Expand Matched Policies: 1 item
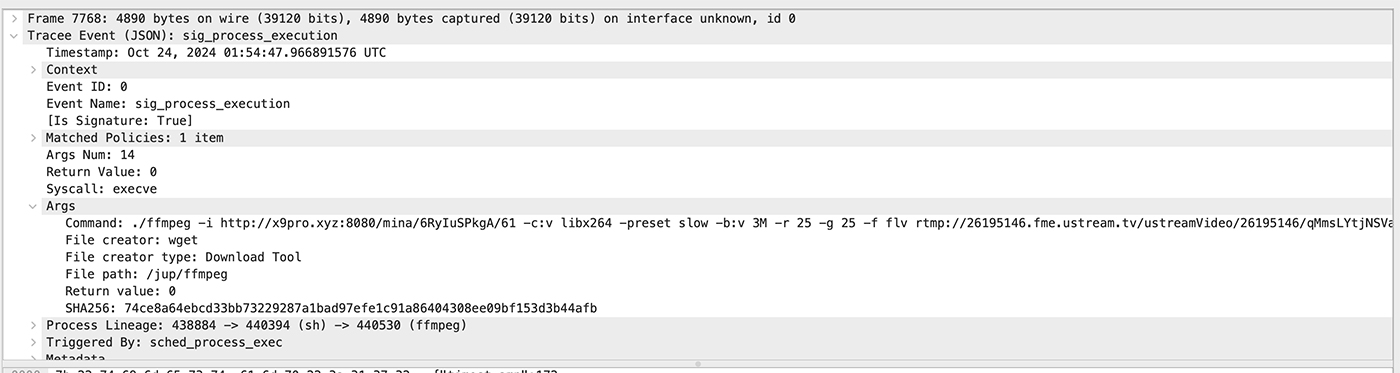 point(33,137)
